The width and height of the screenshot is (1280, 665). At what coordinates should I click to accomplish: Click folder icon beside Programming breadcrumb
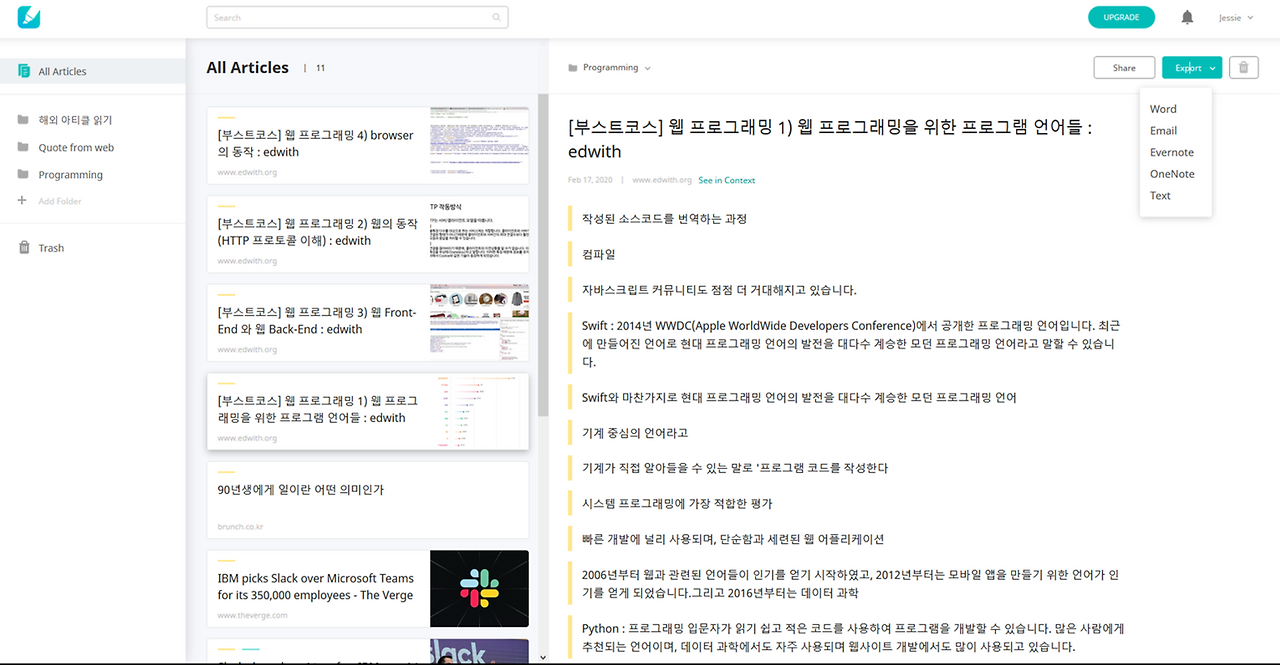pyautogui.click(x=573, y=68)
